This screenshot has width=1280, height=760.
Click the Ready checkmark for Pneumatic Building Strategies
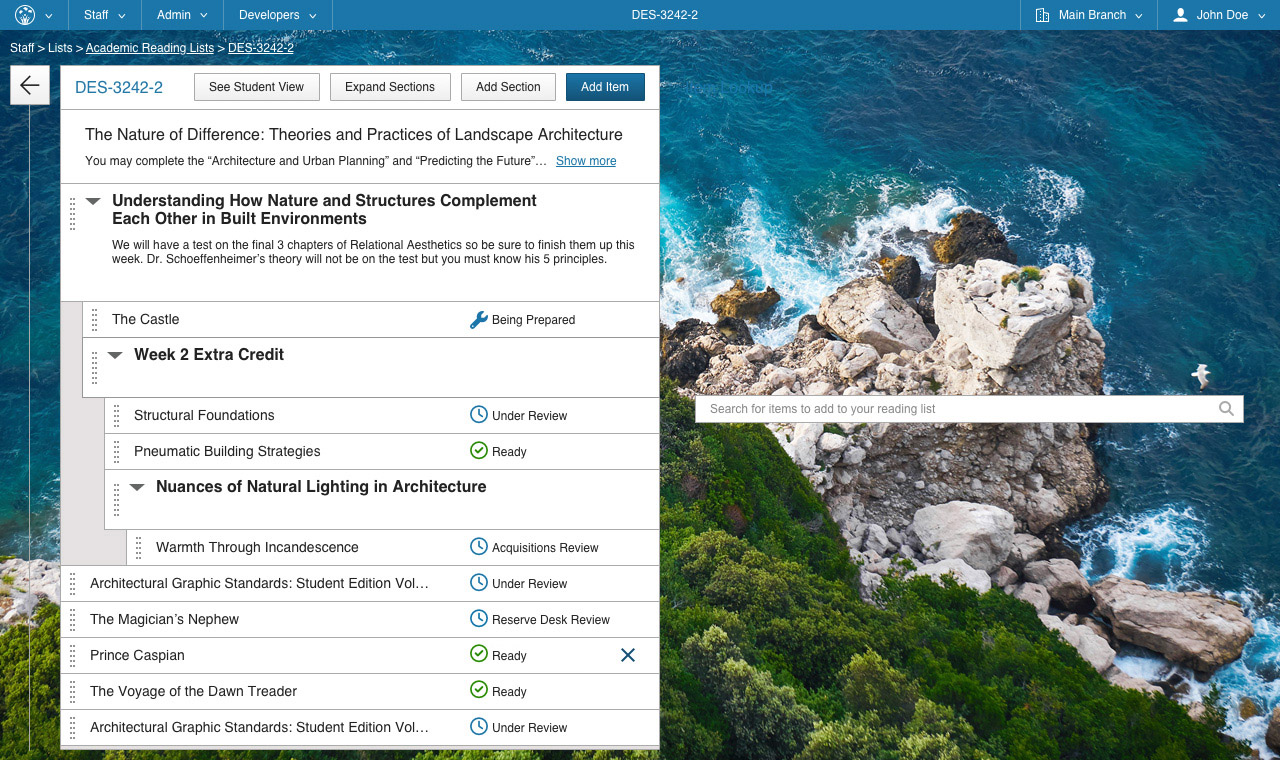(x=479, y=451)
